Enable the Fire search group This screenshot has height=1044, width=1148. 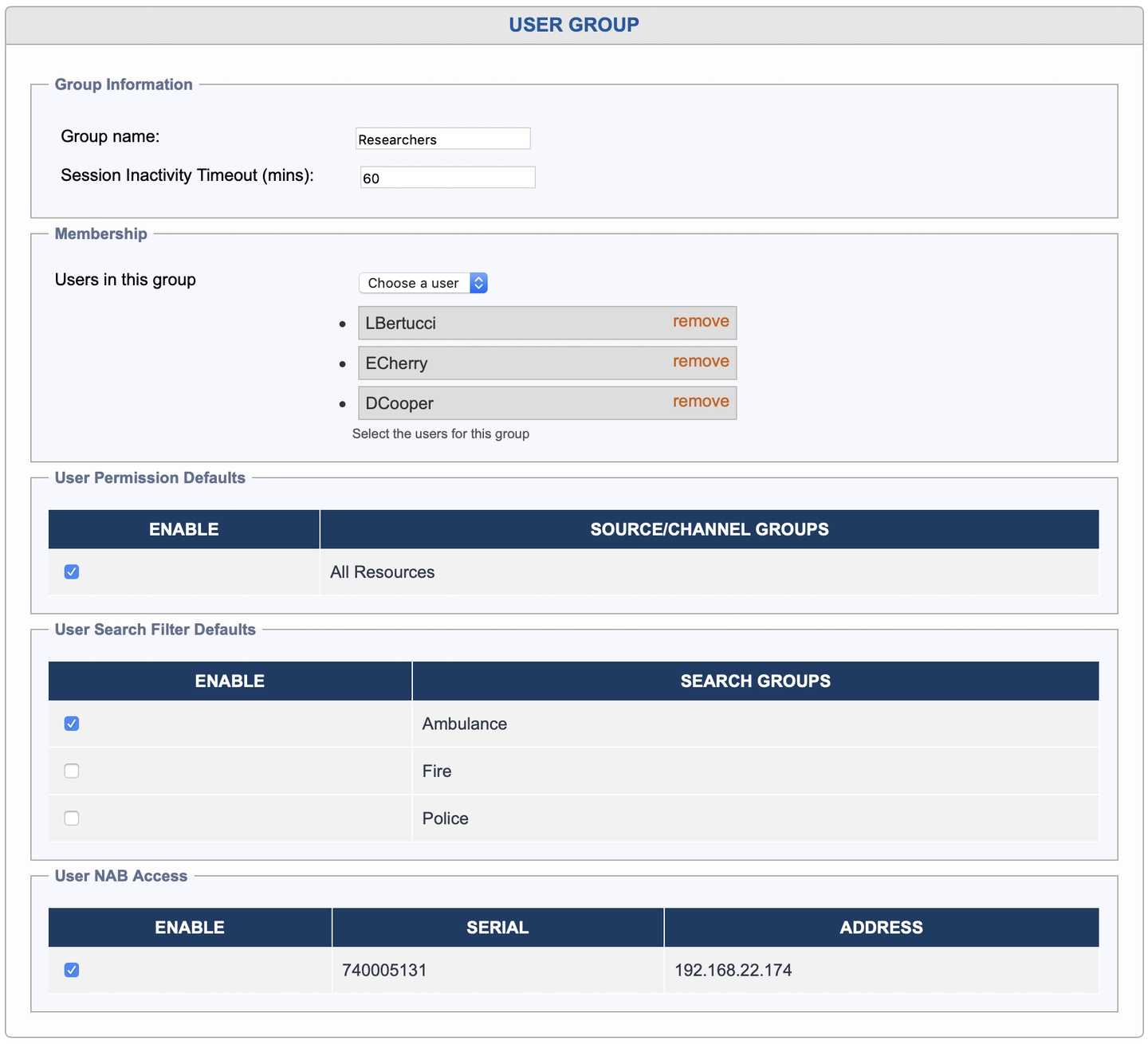pyautogui.click(x=72, y=771)
